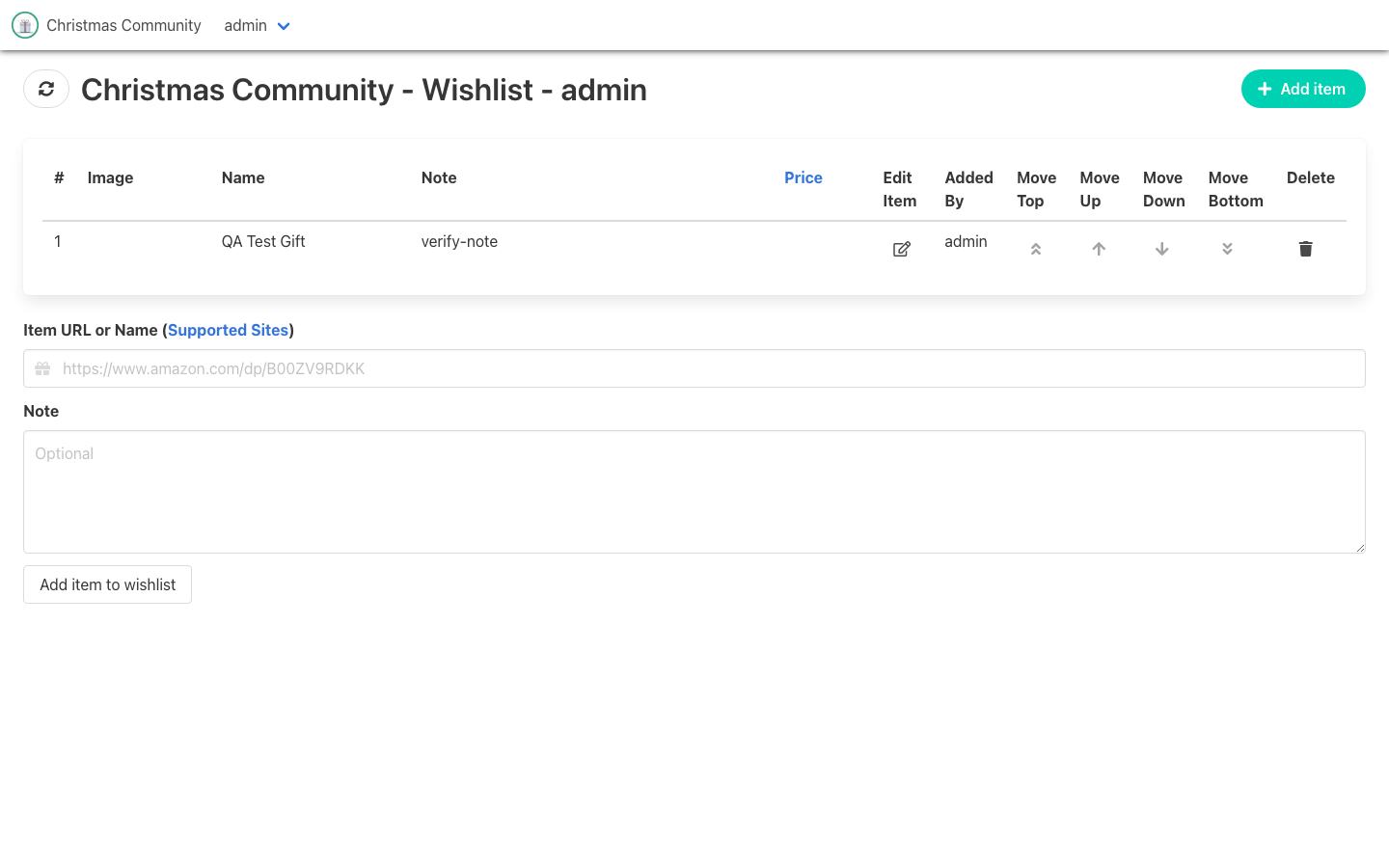Image resolution: width=1389 pixels, height=868 pixels.
Task: Click the Delete column header
Action: pyautogui.click(x=1311, y=177)
